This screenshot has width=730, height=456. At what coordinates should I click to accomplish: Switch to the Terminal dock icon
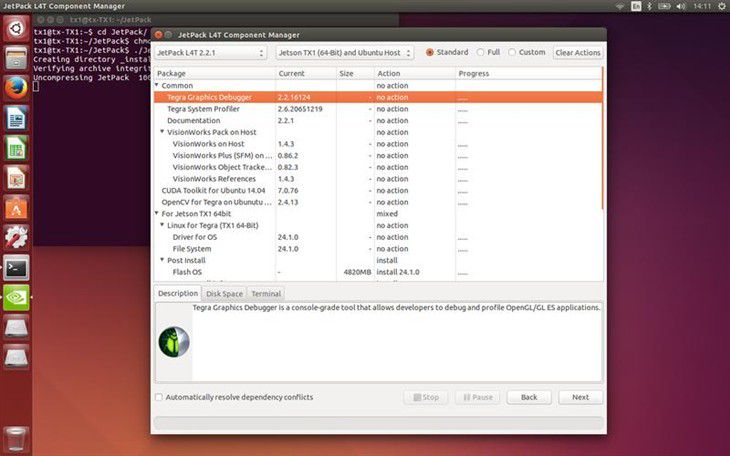[x=16, y=267]
